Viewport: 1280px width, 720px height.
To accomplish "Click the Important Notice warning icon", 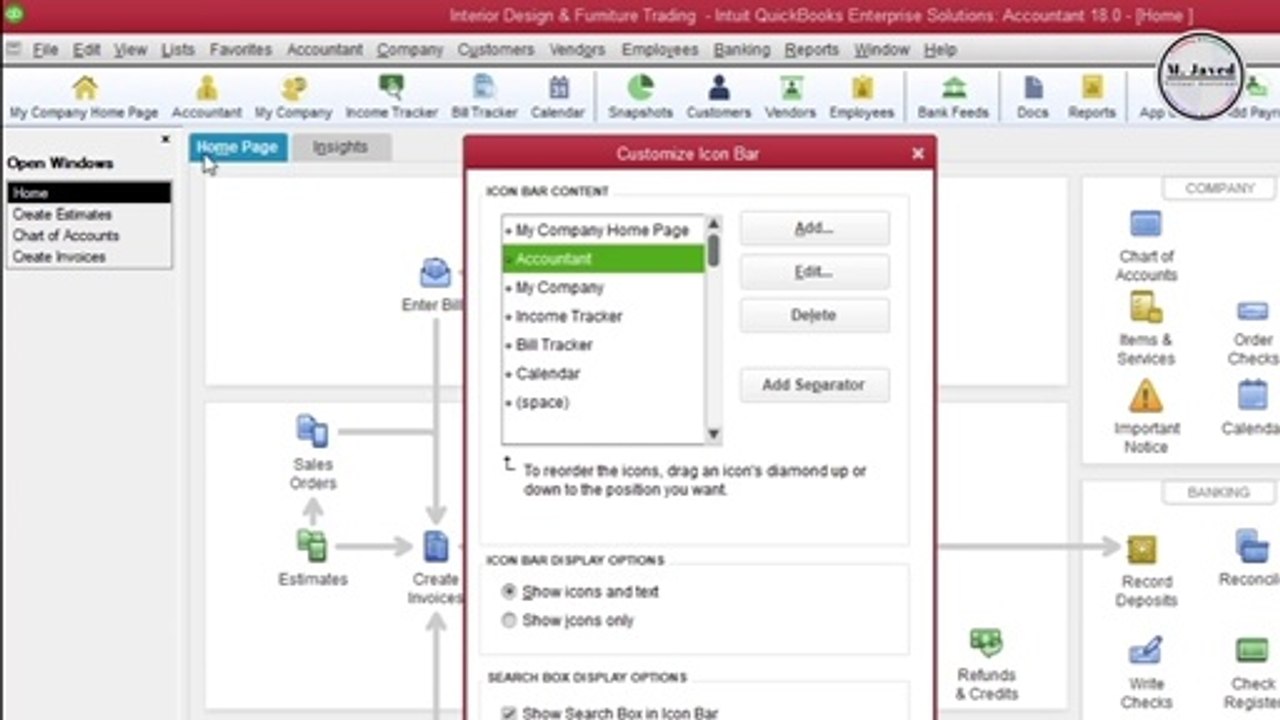I will 1146,417.
